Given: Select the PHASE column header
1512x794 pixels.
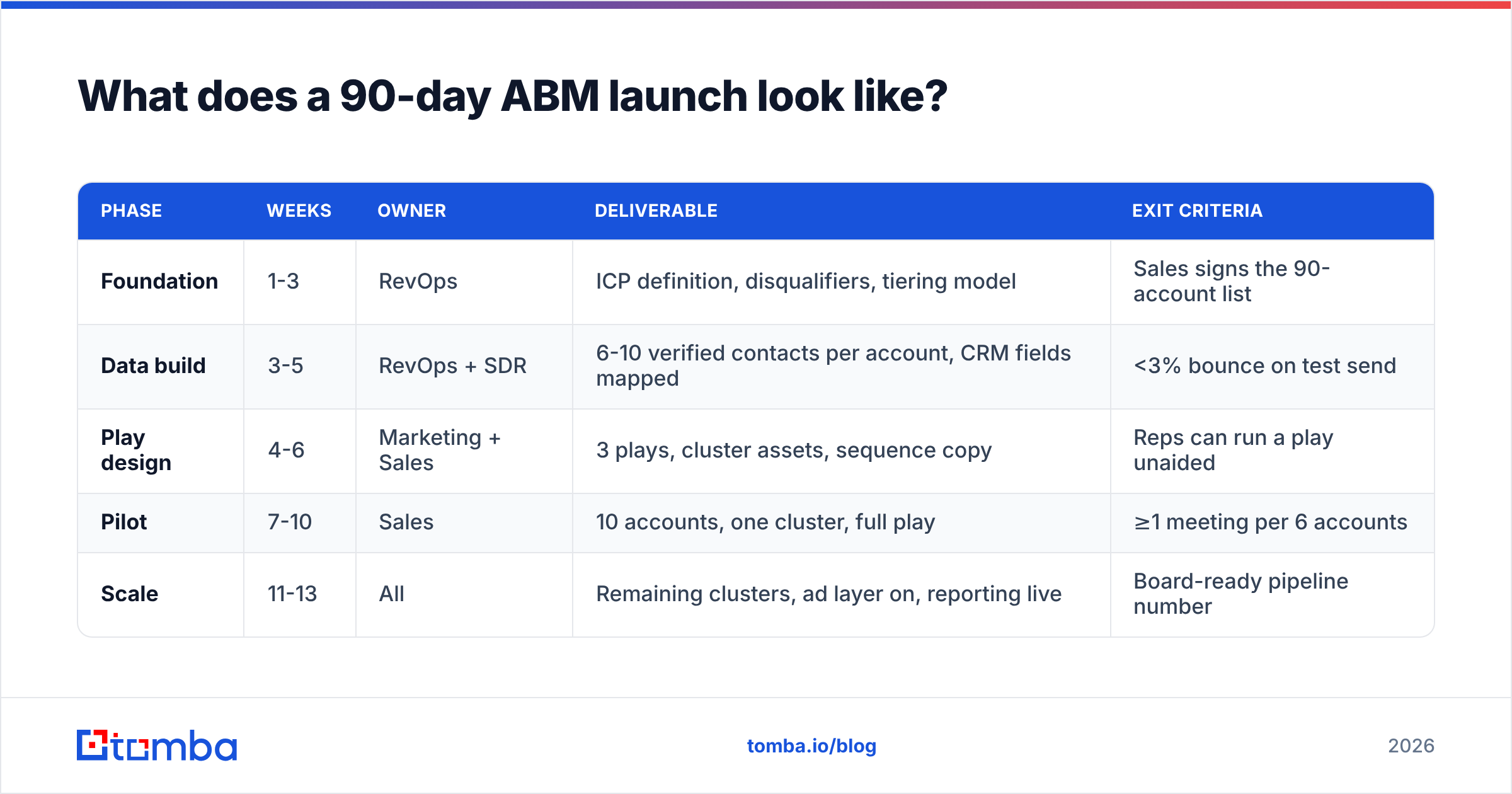Looking at the screenshot, I should (x=132, y=210).
